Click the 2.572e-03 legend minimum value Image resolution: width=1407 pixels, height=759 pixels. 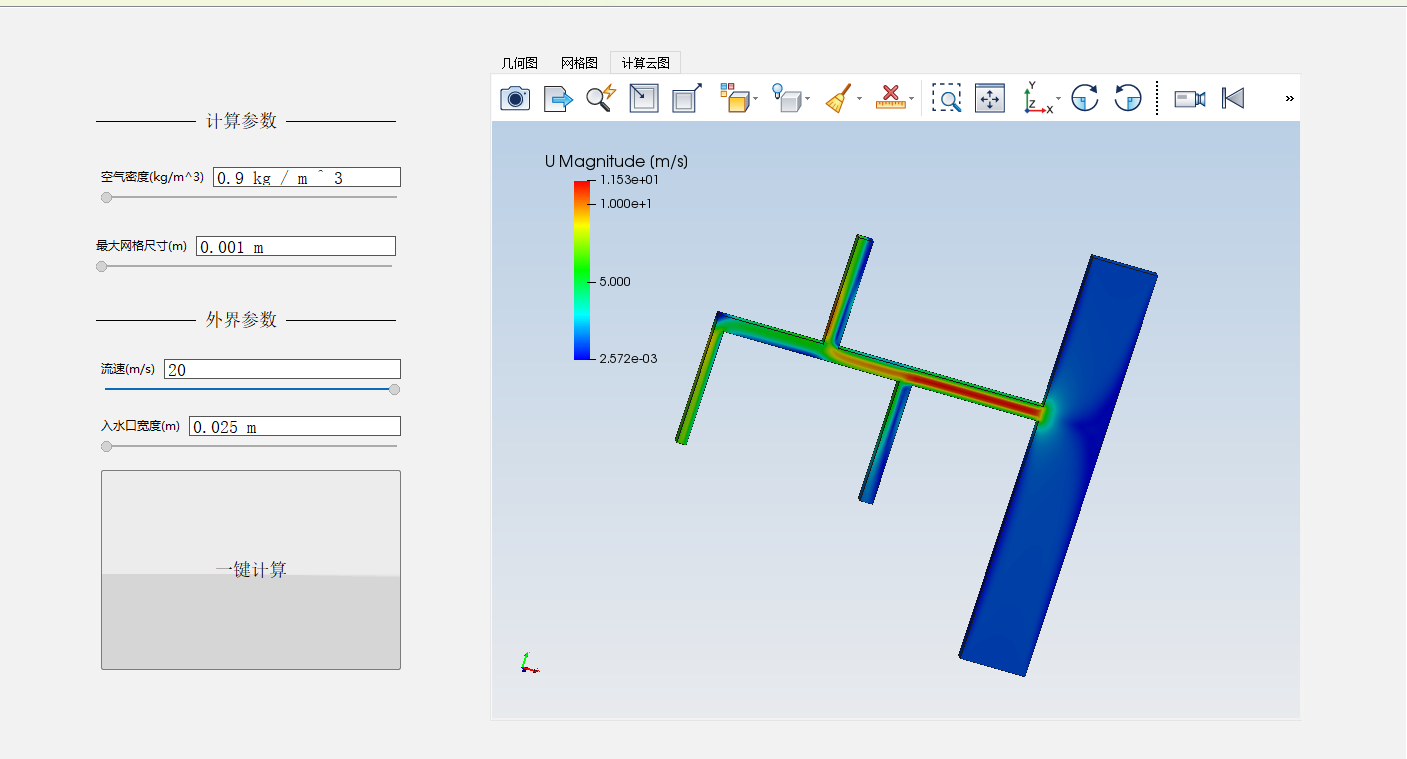(x=629, y=358)
